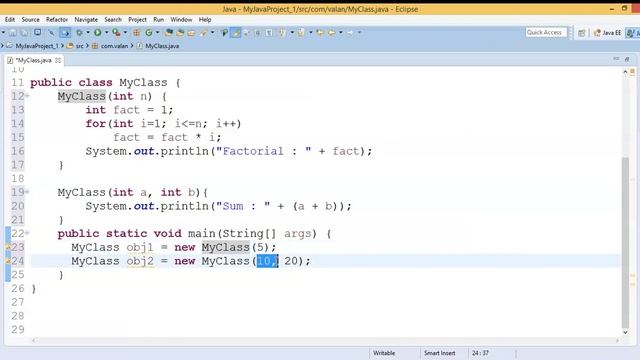Click the Next Annotation icon
This screenshot has height=360, width=640.
click(283, 32)
